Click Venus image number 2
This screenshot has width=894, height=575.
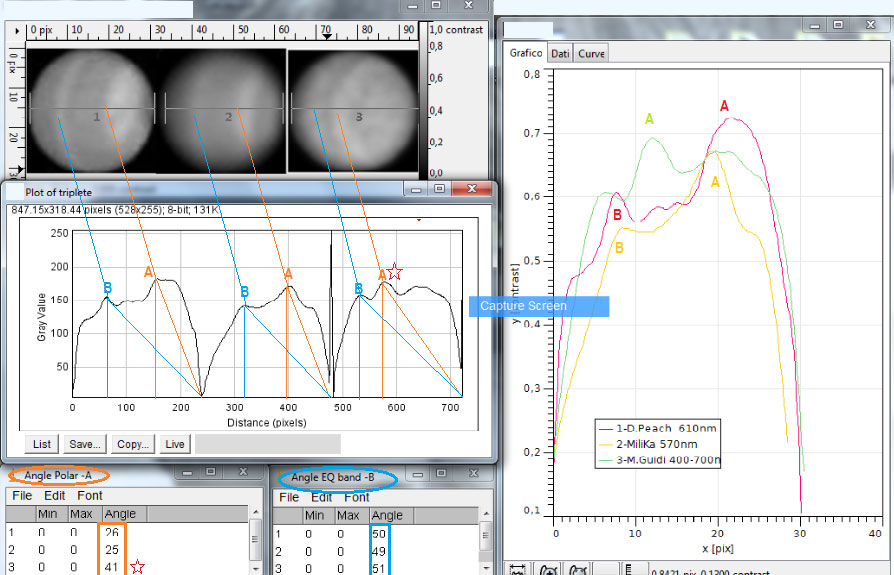coord(222,111)
